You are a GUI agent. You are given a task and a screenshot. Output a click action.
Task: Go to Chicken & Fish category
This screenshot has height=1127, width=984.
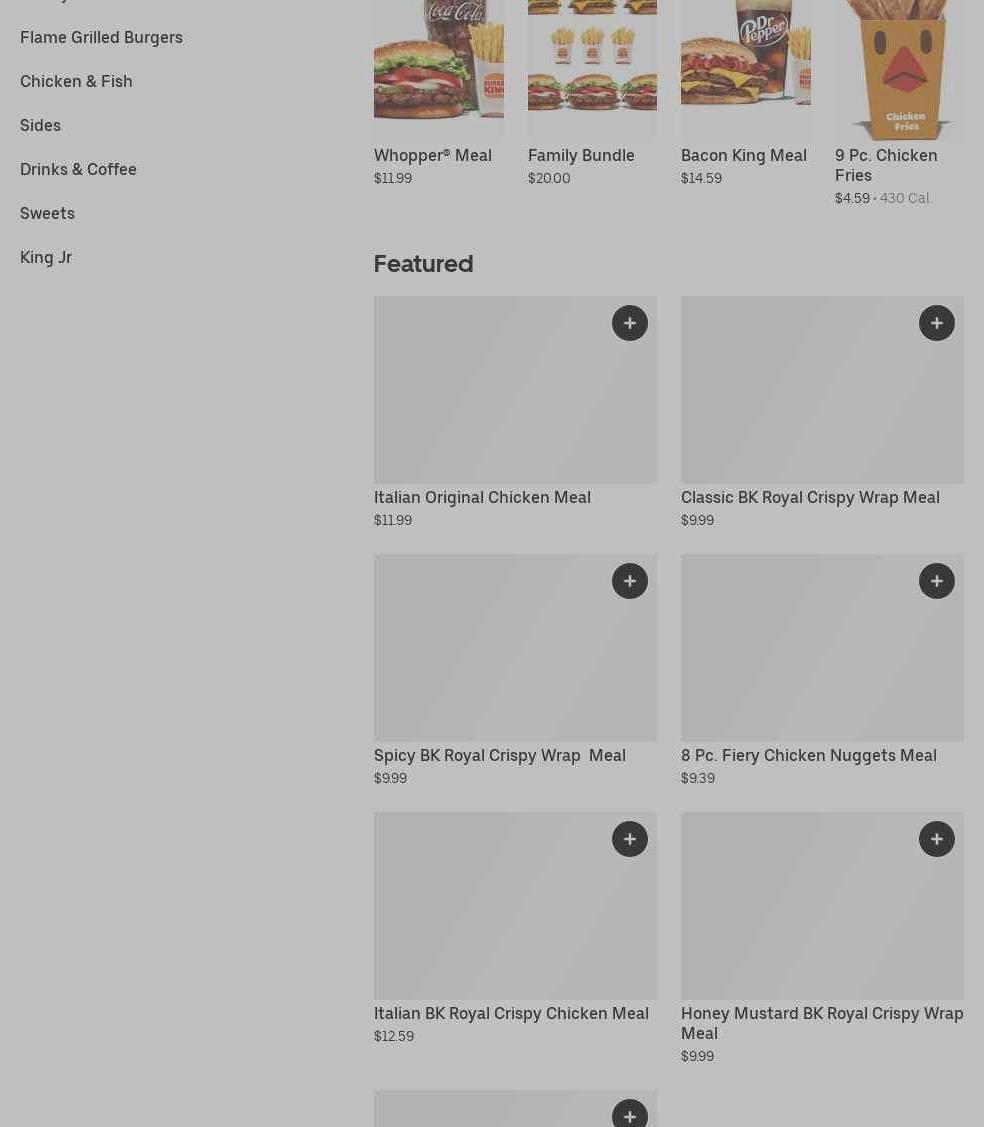(x=76, y=81)
